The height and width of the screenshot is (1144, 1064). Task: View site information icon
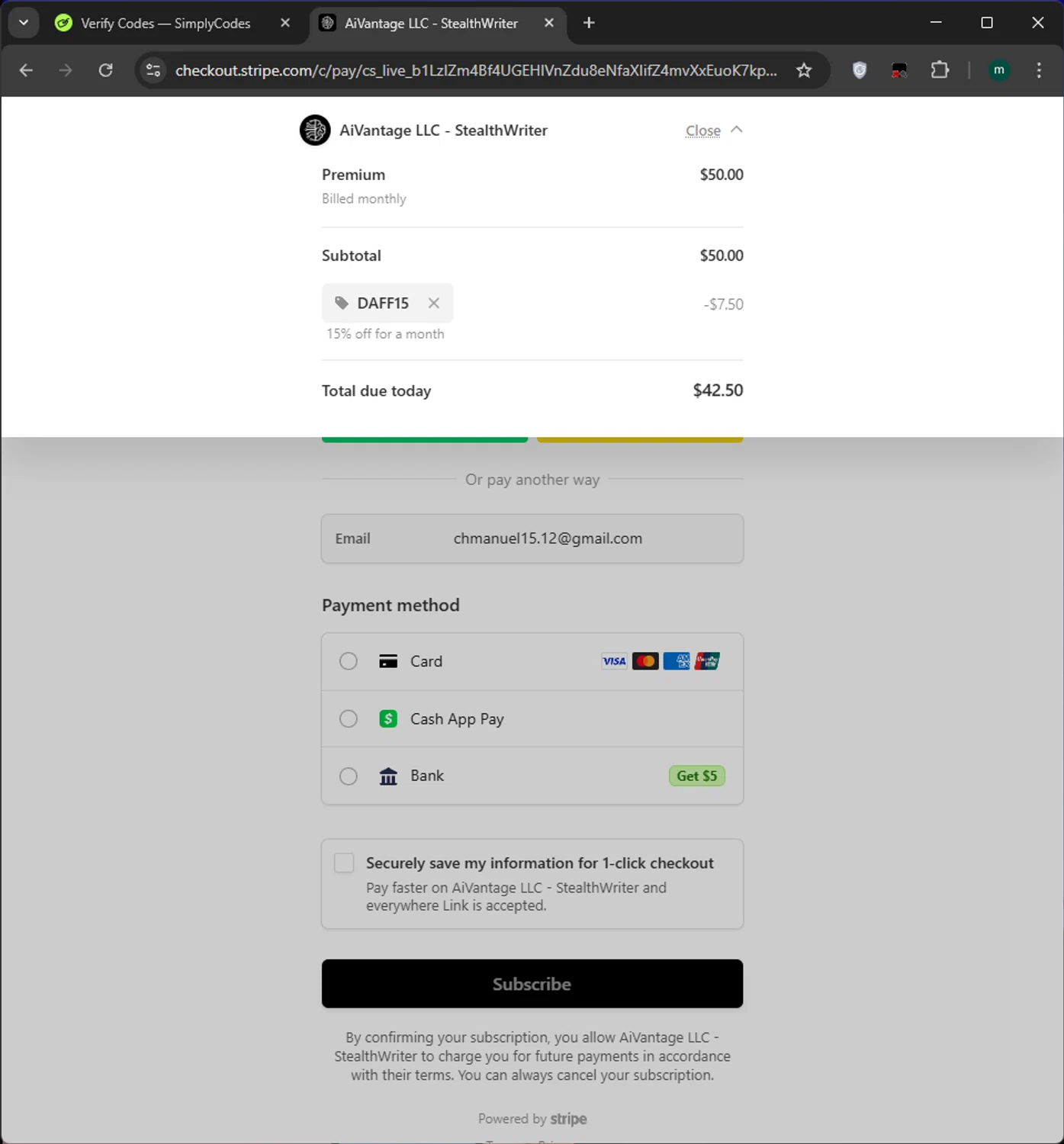pyautogui.click(x=153, y=70)
